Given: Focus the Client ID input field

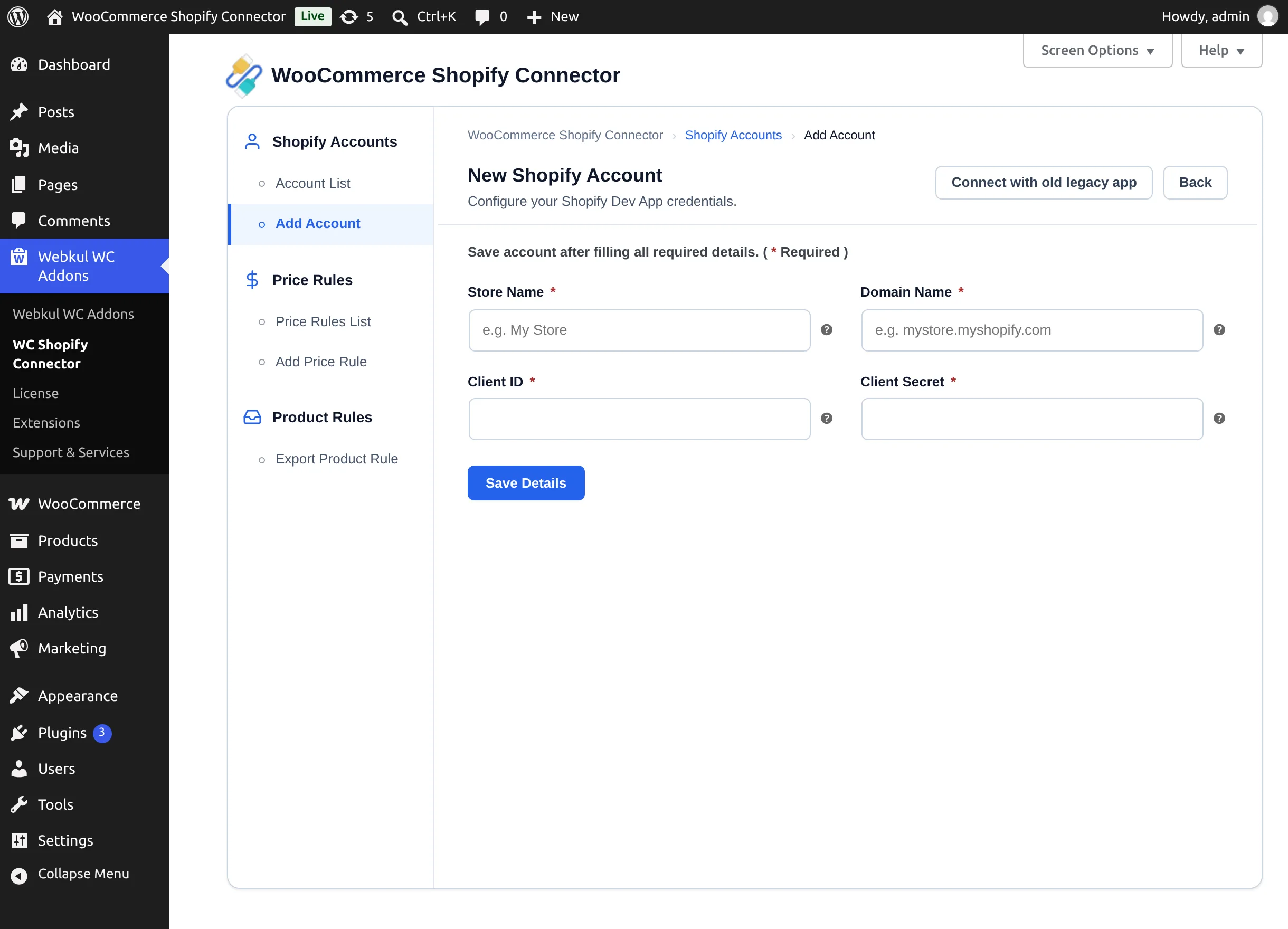Looking at the screenshot, I should click(x=639, y=419).
